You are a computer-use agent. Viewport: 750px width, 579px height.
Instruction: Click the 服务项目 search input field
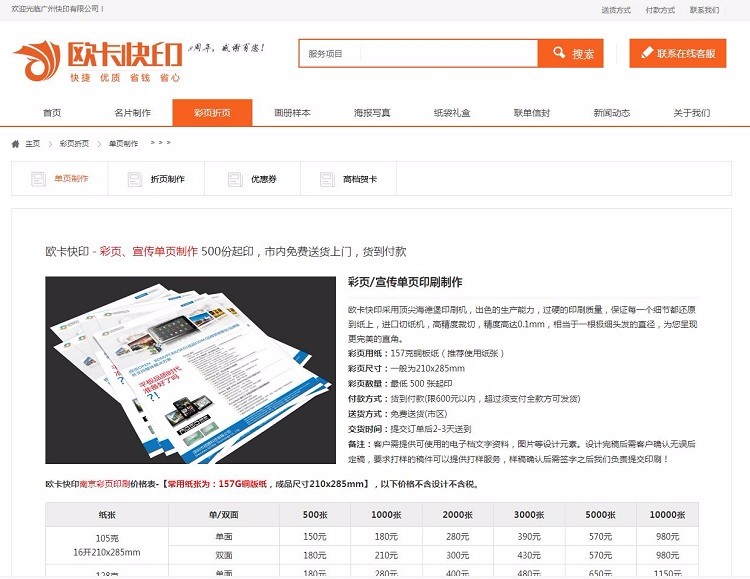tap(419, 53)
